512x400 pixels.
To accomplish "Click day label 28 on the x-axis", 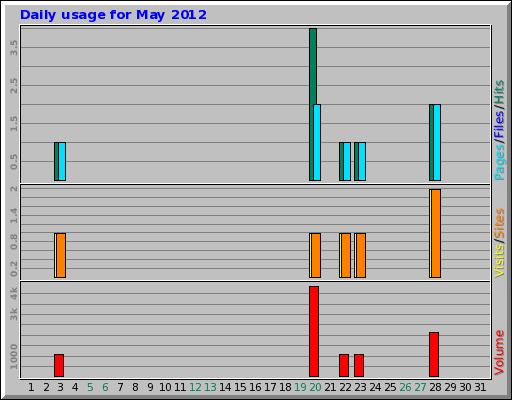I will (x=435, y=387).
